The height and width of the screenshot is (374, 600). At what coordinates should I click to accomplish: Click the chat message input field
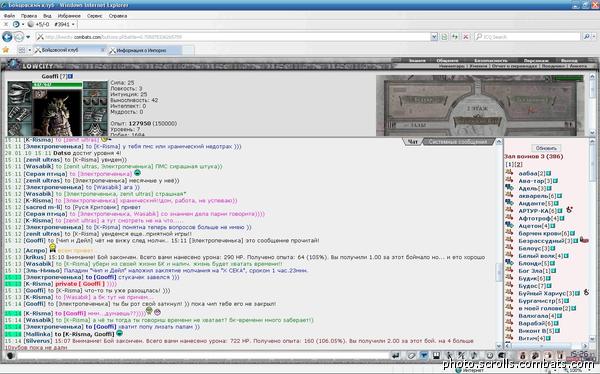pyautogui.click(x=203, y=356)
